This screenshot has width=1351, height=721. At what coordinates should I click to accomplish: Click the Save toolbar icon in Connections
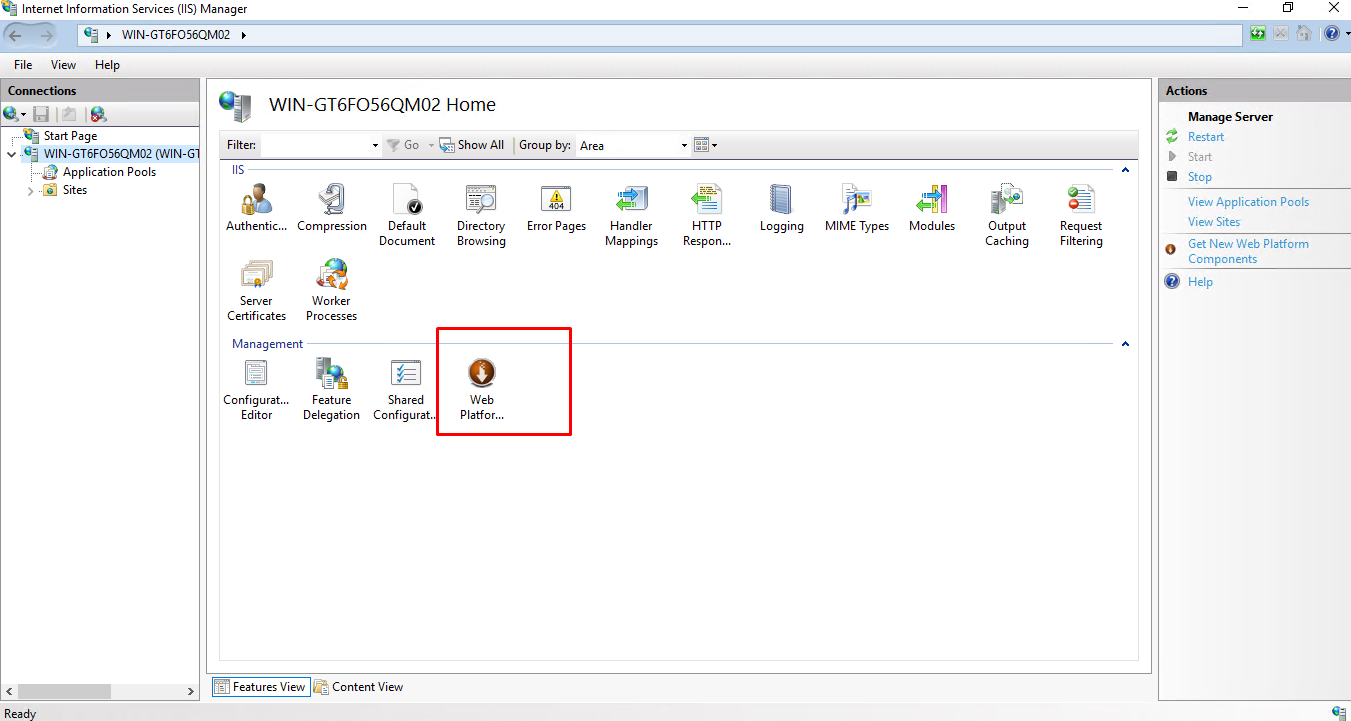tap(41, 115)
